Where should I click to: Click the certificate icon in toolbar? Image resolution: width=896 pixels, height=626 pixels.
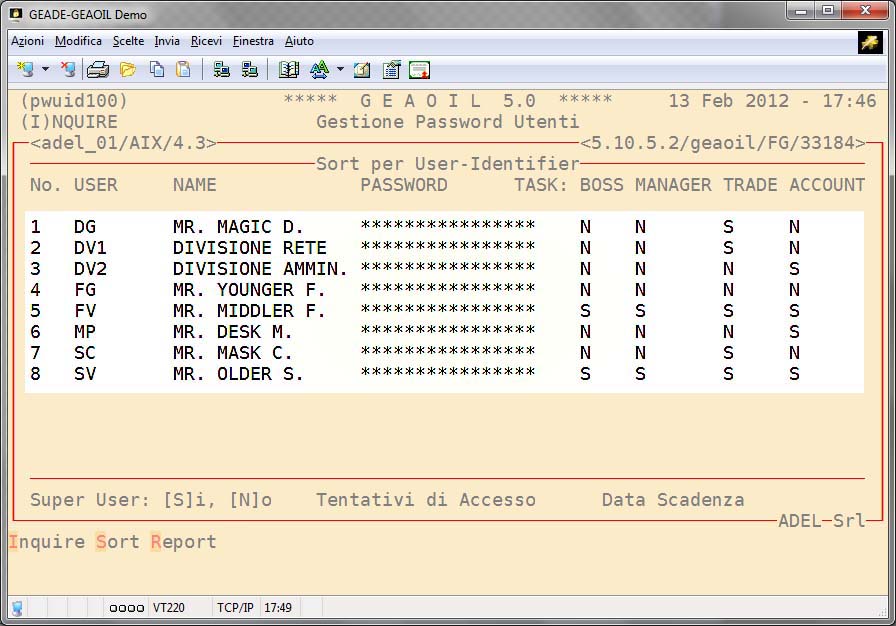pyautogui.click(x=419, y=70)
